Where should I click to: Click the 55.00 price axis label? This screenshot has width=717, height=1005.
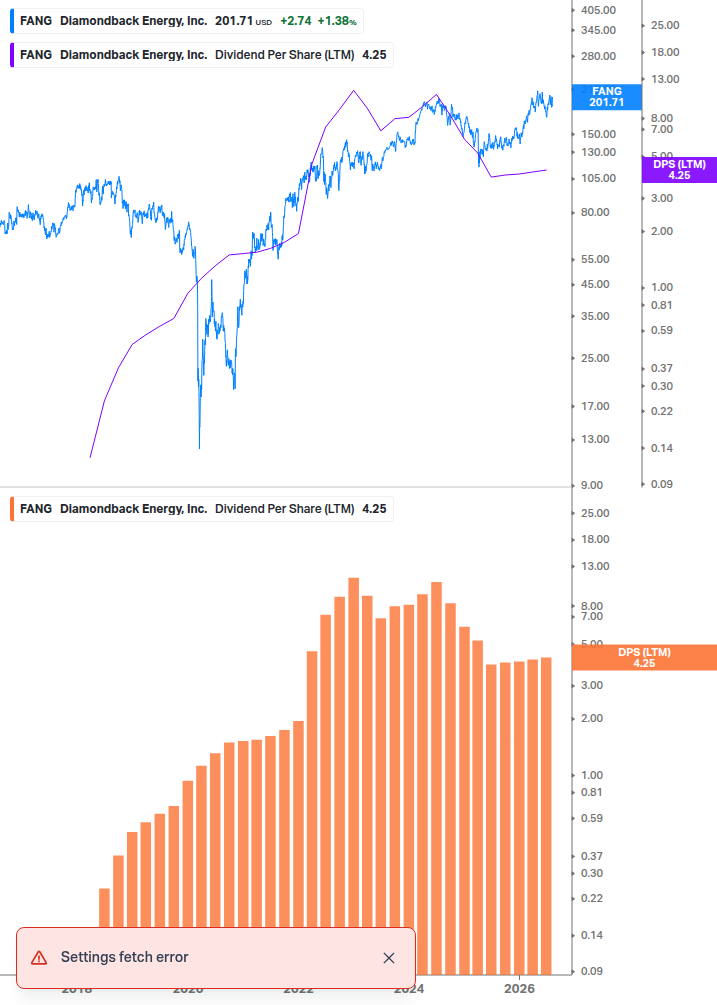tap(595, 260)
